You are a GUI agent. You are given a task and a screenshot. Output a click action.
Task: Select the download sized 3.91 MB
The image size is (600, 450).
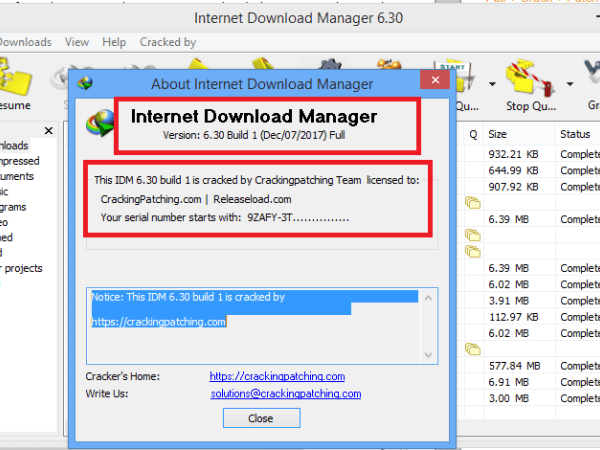coord(509,301)
